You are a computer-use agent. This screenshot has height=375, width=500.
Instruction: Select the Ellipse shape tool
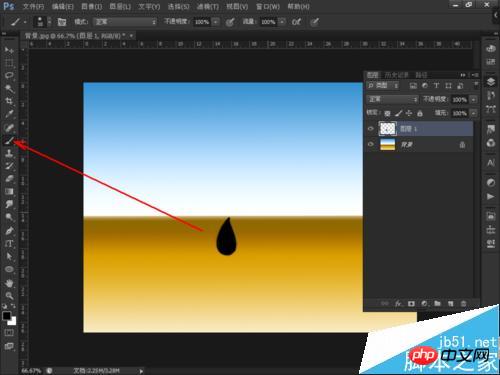click(9, 269)
